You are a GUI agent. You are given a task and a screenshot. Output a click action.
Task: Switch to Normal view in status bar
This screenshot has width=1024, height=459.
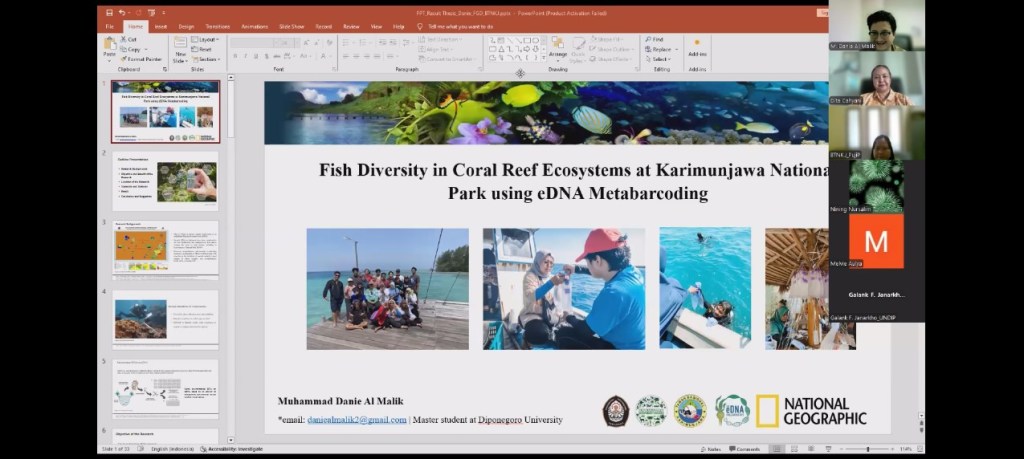tap(778, 449)
